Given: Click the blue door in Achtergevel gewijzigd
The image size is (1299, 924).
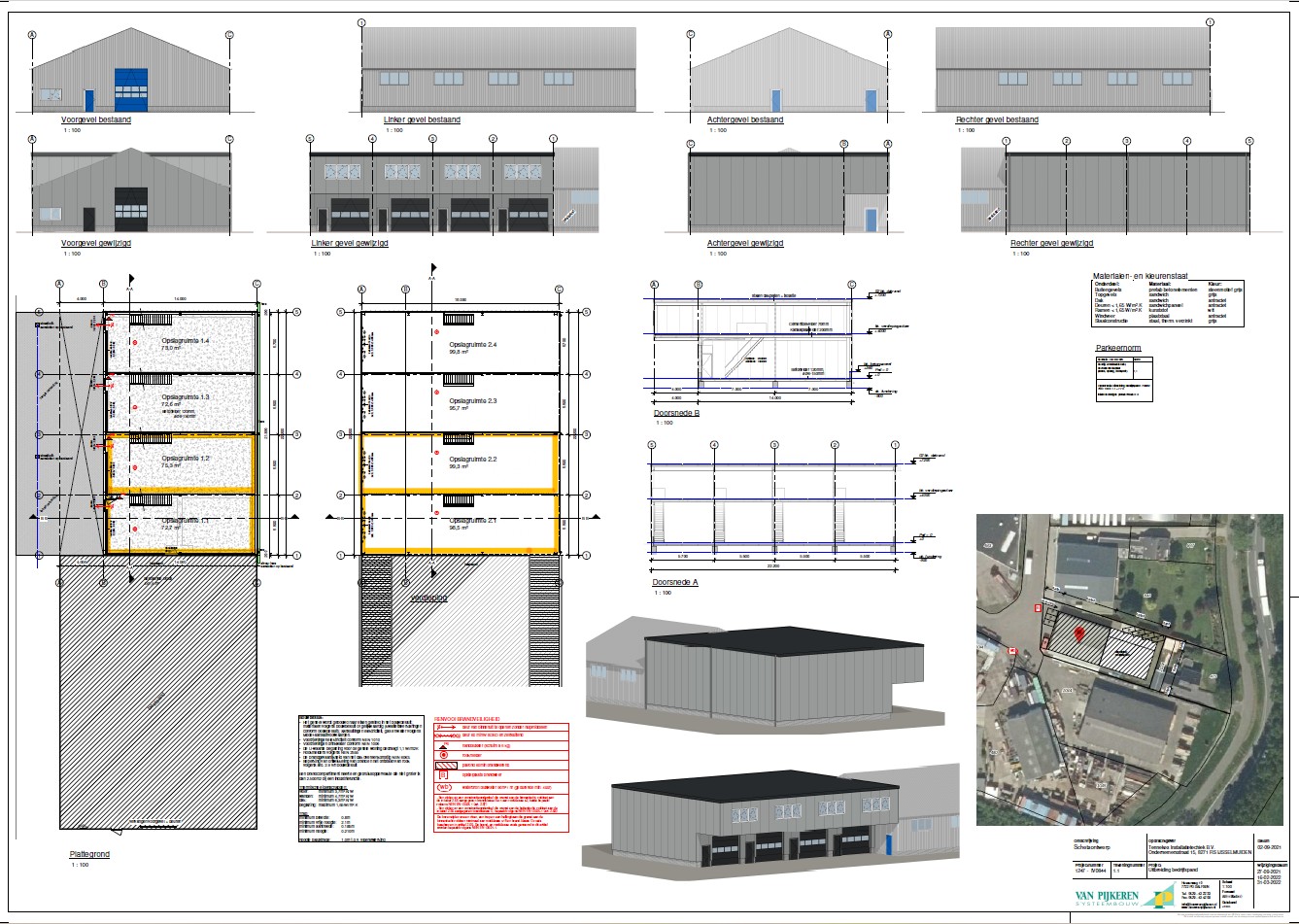Looking at the screenshot, I should pyautogui.click(x=871, y=221).
